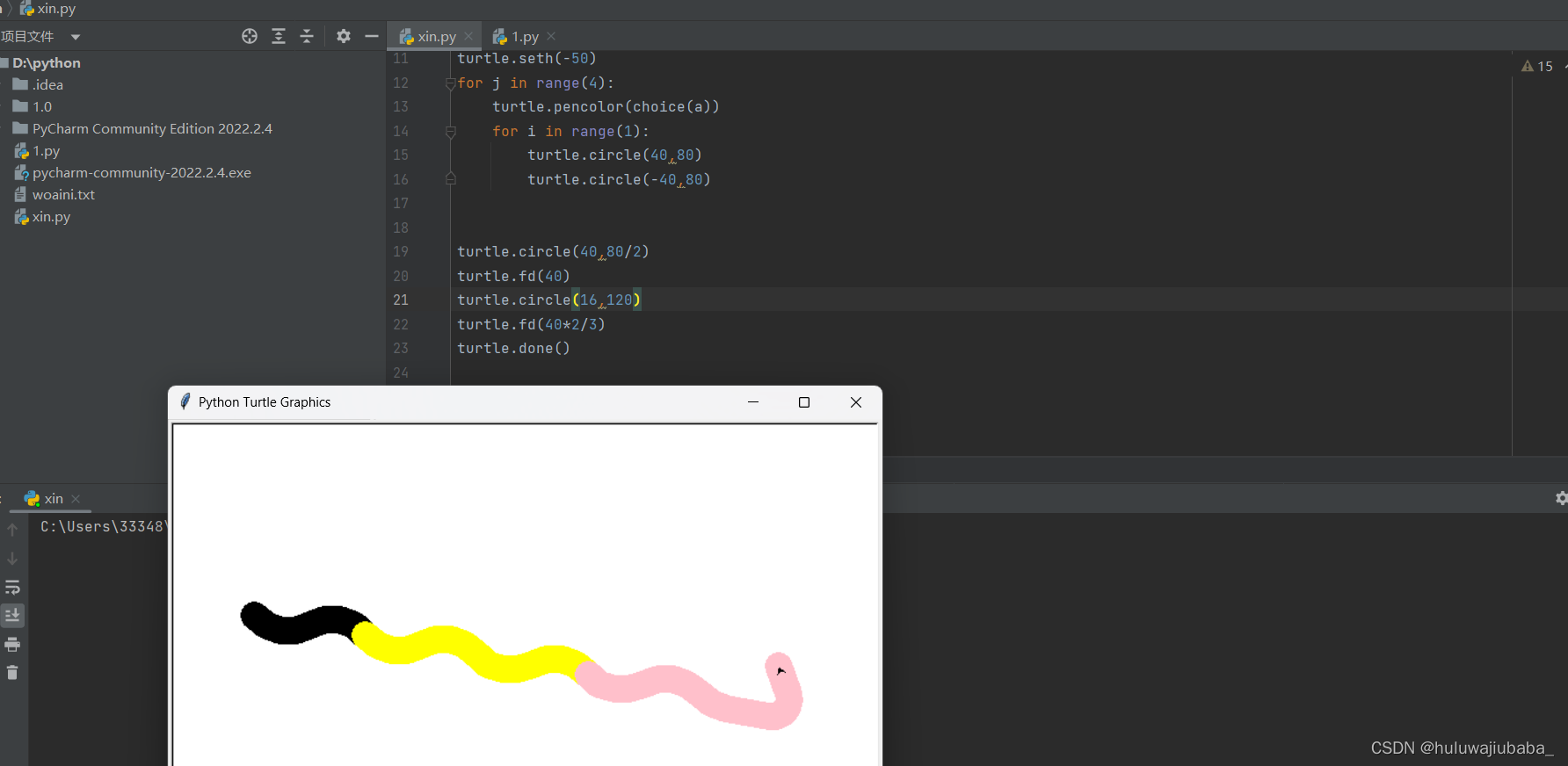Select the xin run tab
This screenshot has width=1568, height=766.
pyautogui.click(x=53, y=499)
